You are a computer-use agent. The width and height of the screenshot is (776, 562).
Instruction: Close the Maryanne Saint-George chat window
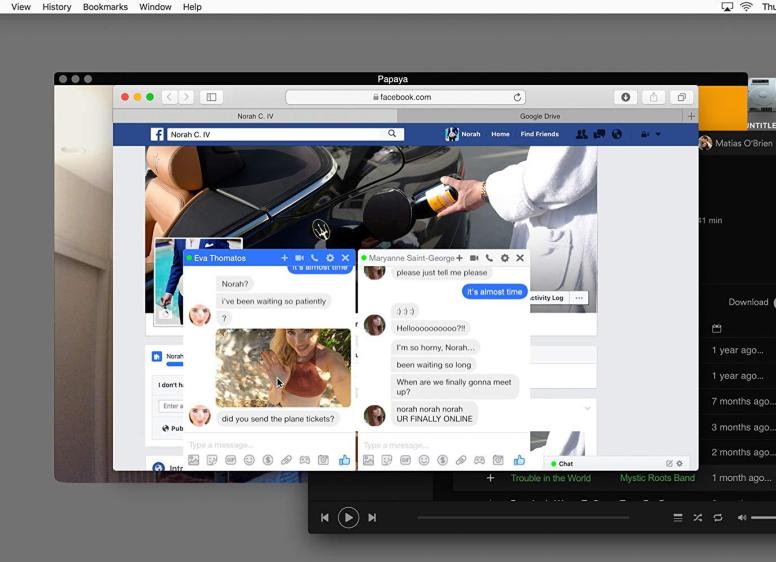point(520,258)
